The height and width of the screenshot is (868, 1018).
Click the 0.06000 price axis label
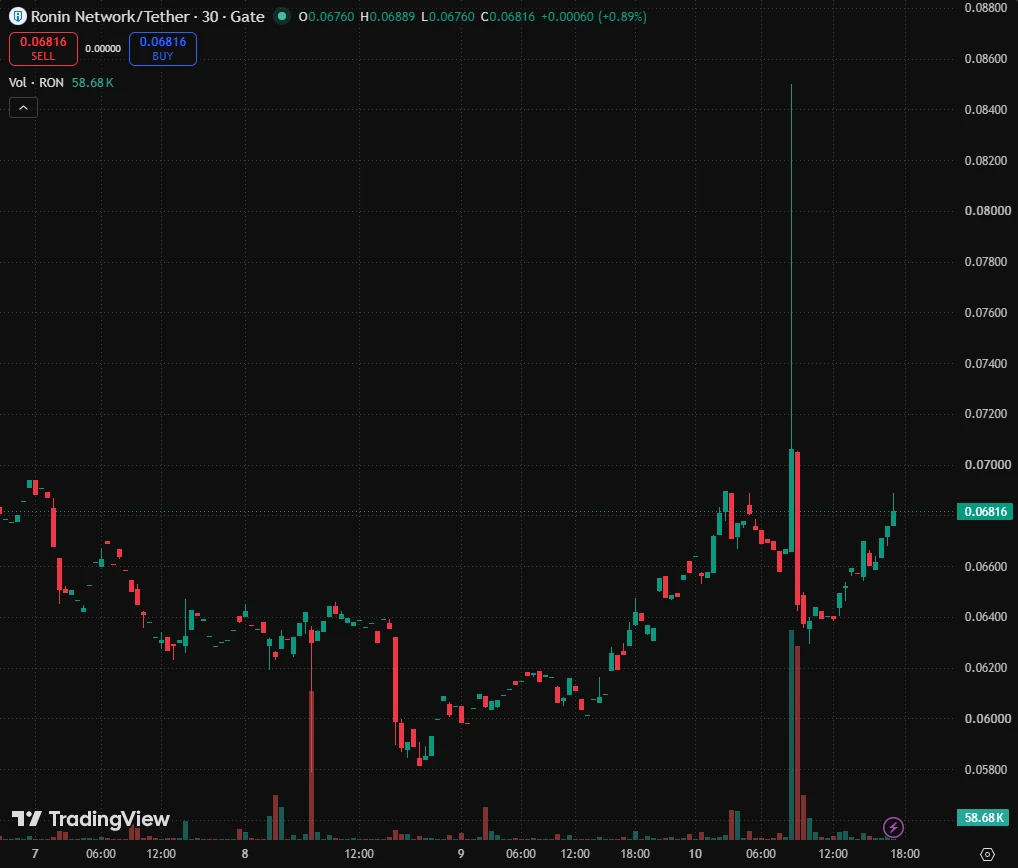[x=987, y=719]
